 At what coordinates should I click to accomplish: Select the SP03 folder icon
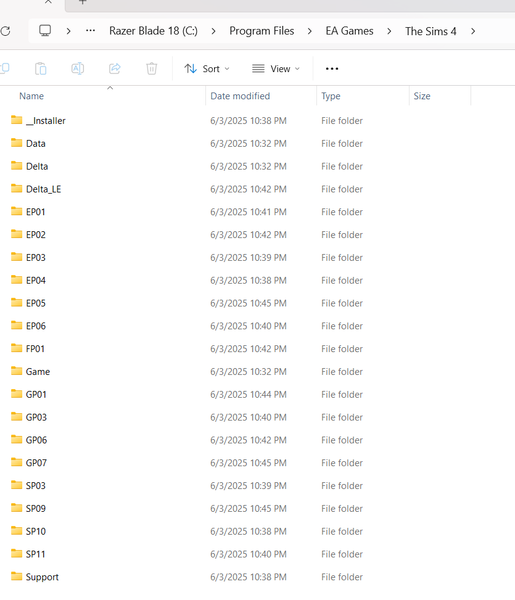pyautogui.click(x=16, y=485)
